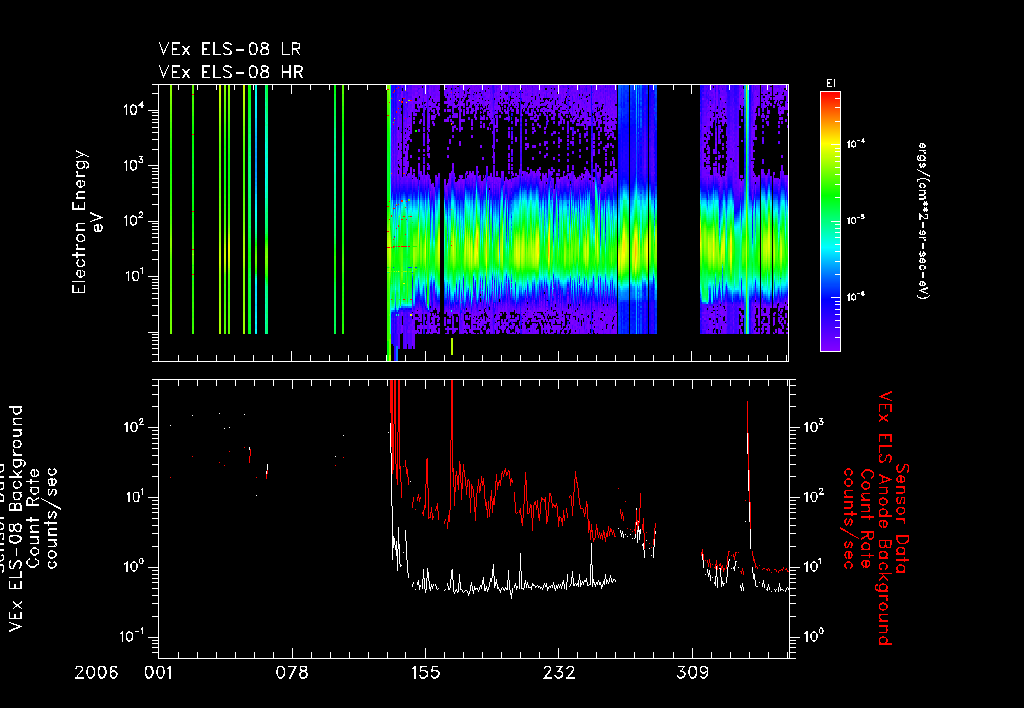The image size is (1024, 708).
Task: Click the red 'VEx ELS Anode Background' axis label
Action: click(x=885, y=519)
